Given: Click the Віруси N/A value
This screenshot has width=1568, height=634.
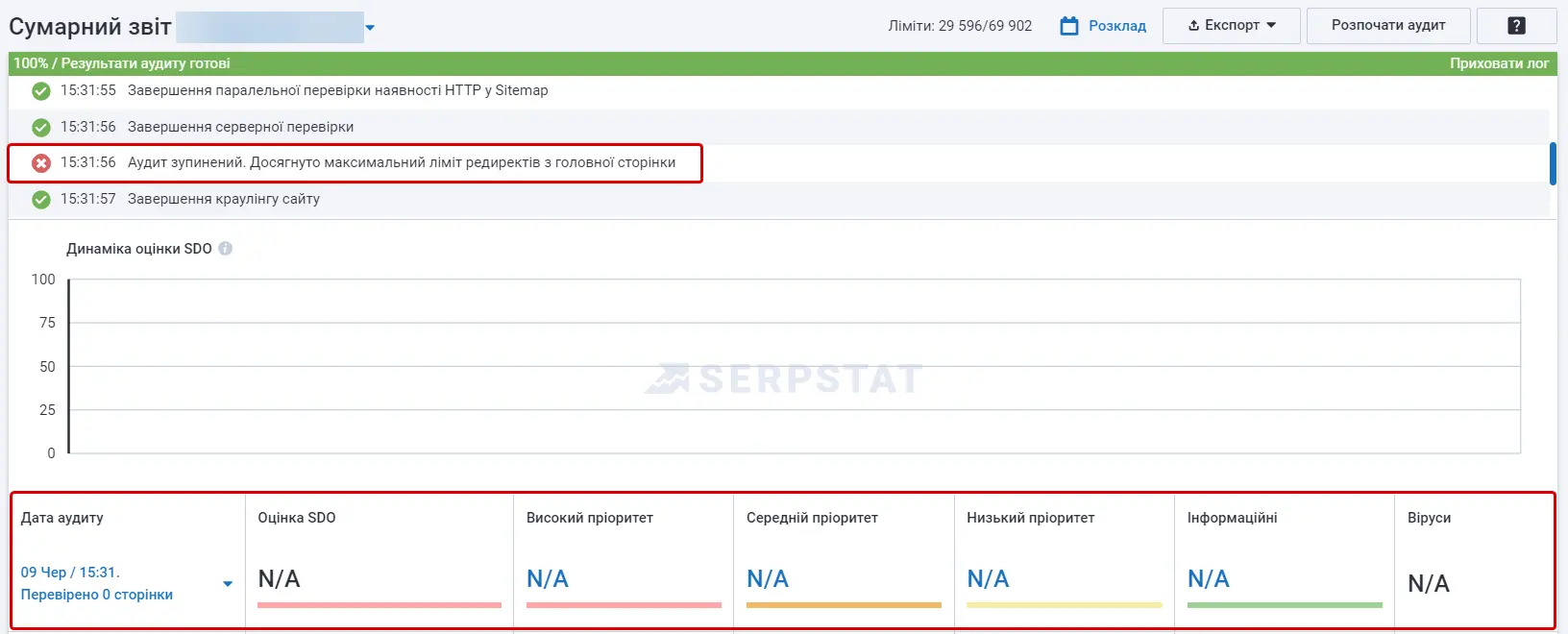Looking at the screenshot, I should [x=1429, y=583].
